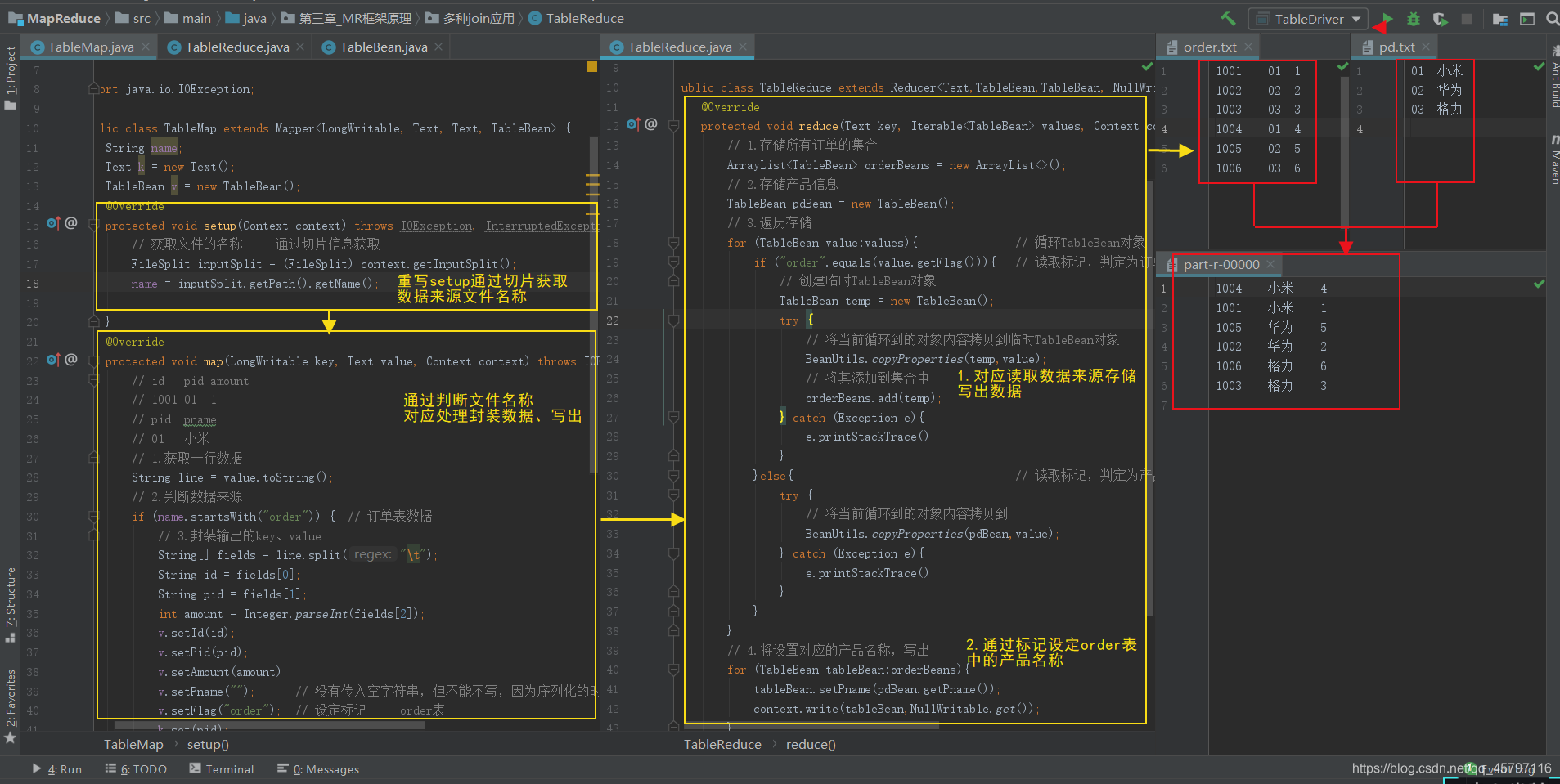Click the override gutter icon beside setup method
Image resolution: width=1560 pixels, height=784 pixels.
coord(53,223)
